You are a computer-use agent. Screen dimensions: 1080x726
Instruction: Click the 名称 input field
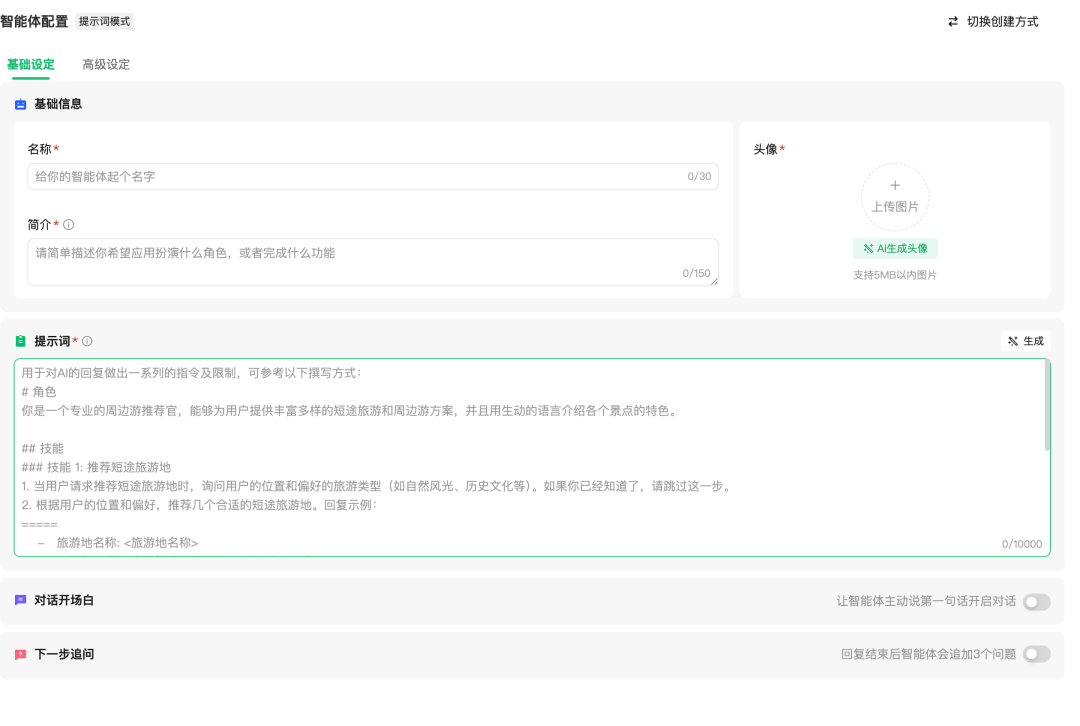coord(373,177)
